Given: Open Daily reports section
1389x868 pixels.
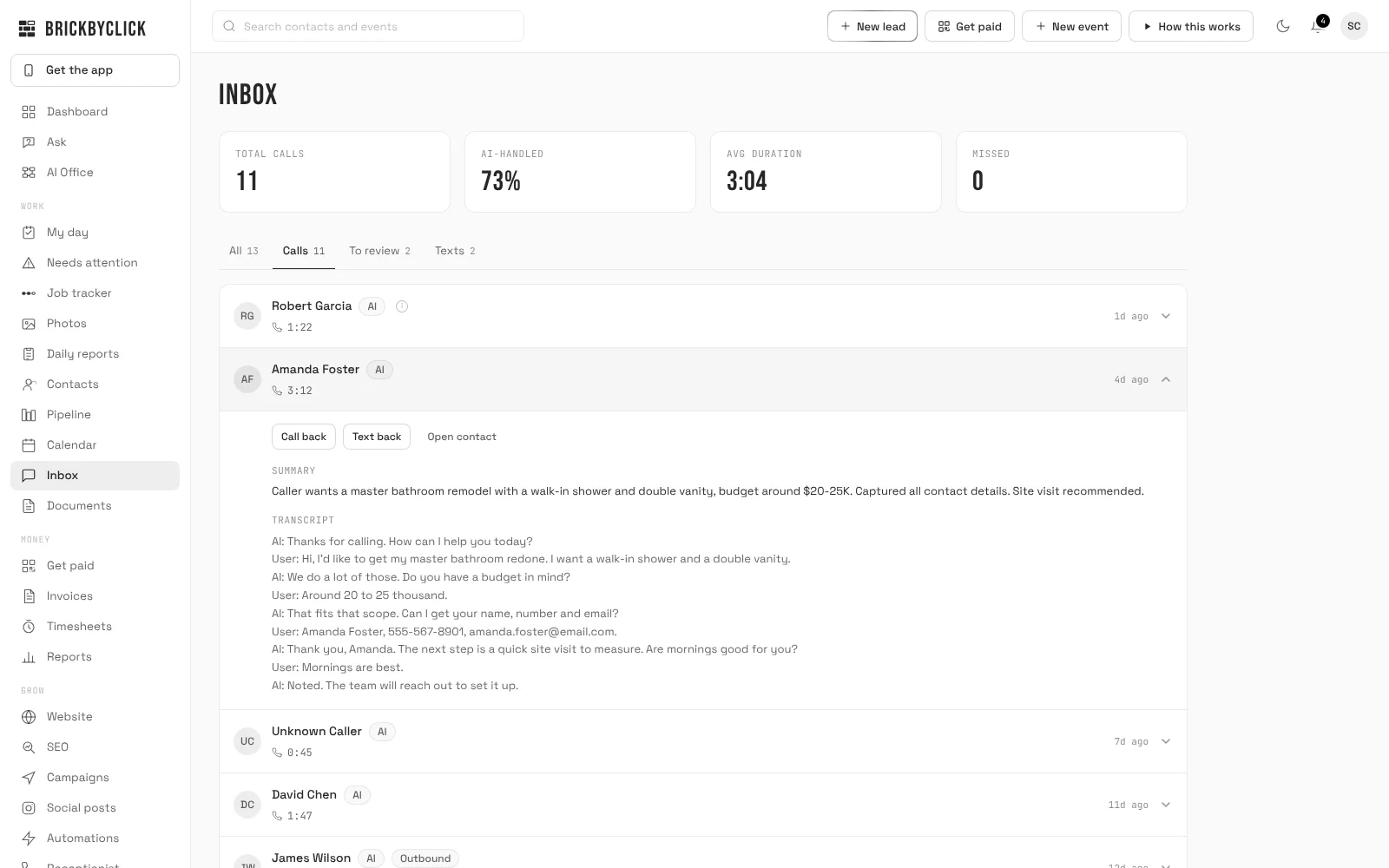Looking at the screenshot, I should point(95,354).
